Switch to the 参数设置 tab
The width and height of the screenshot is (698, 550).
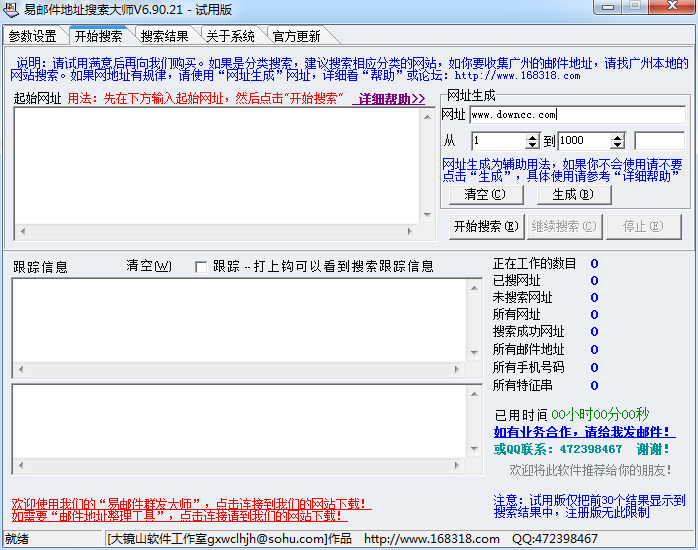tap(33, 36)
